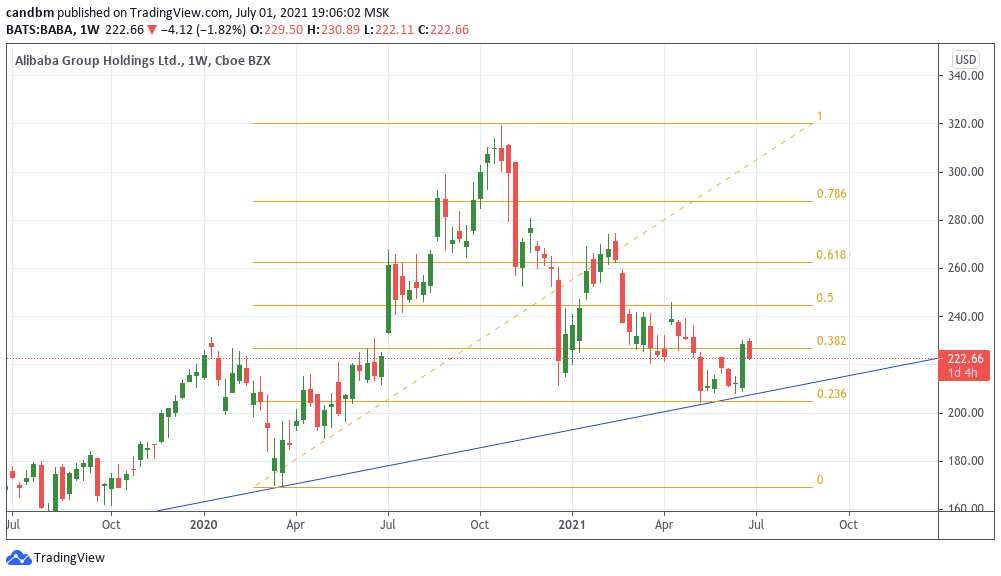Image resolution: width=1001 pixels, height=576 pixels.
Task: Click the Fibonacci level 1 label
Action: coord(820,116)
